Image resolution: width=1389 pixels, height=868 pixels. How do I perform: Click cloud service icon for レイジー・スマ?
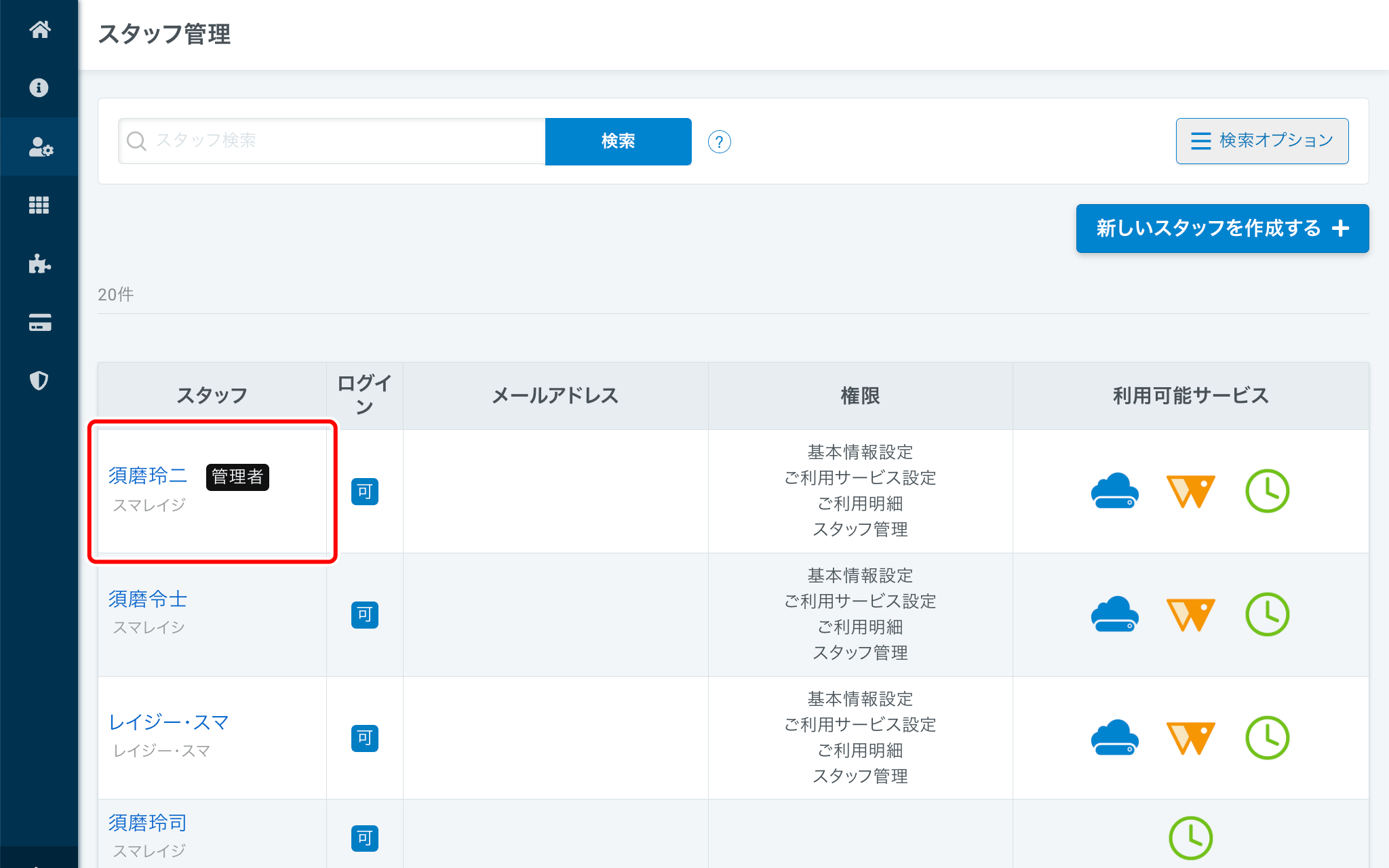1114,738
